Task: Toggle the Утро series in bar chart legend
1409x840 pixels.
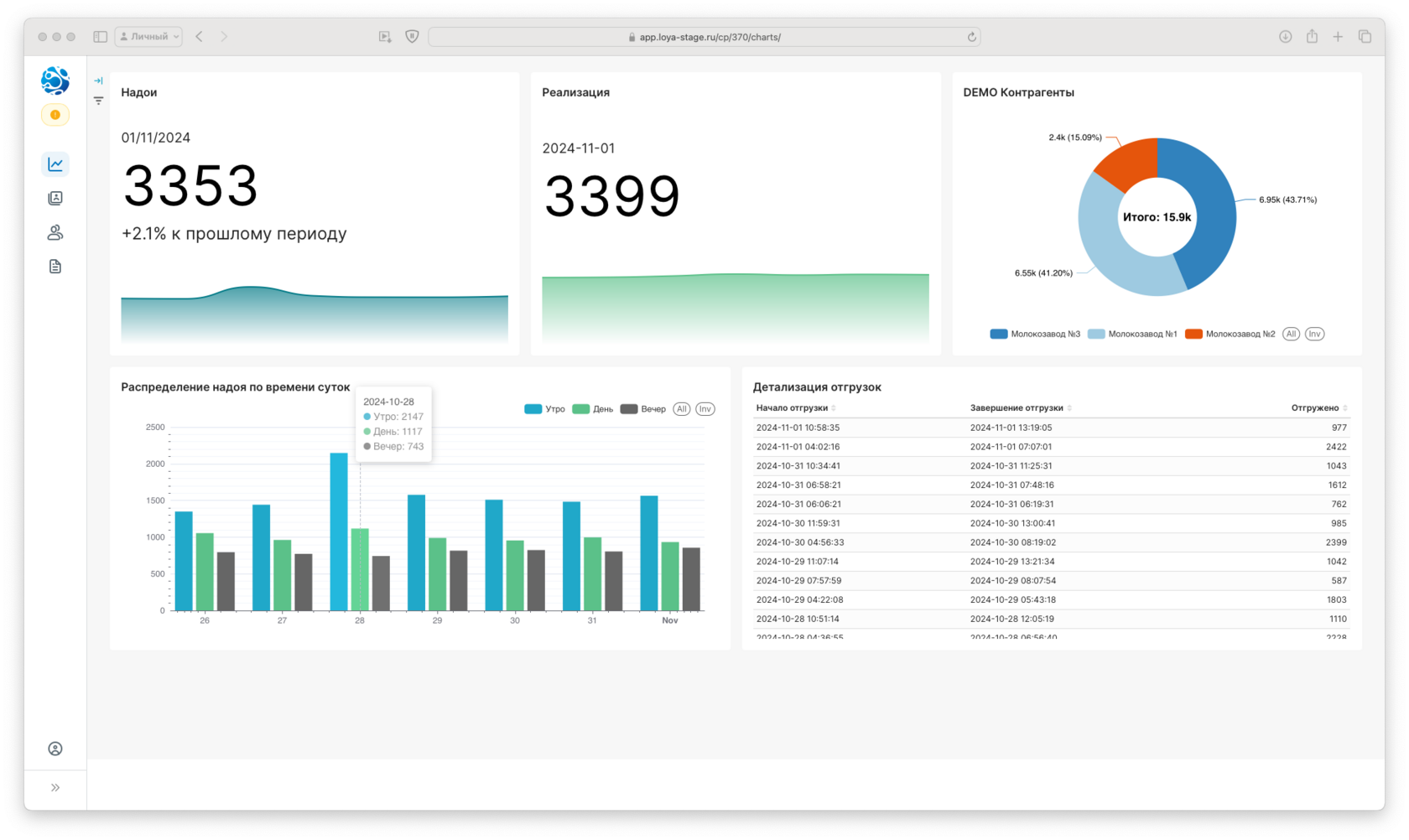Action: [544, 409]
